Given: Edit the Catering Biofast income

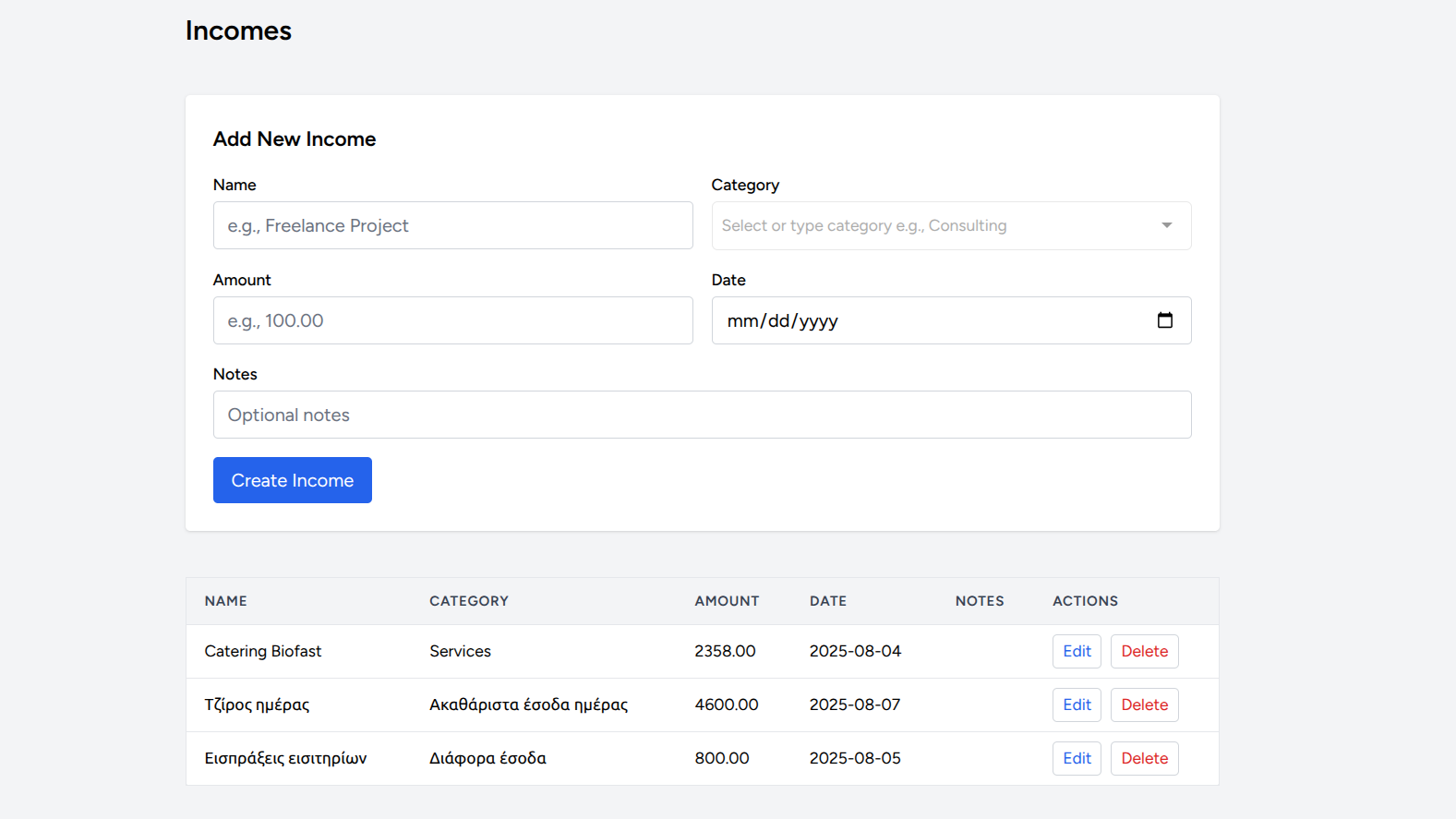Looking at the screenshot, I should pos(1077,651).
